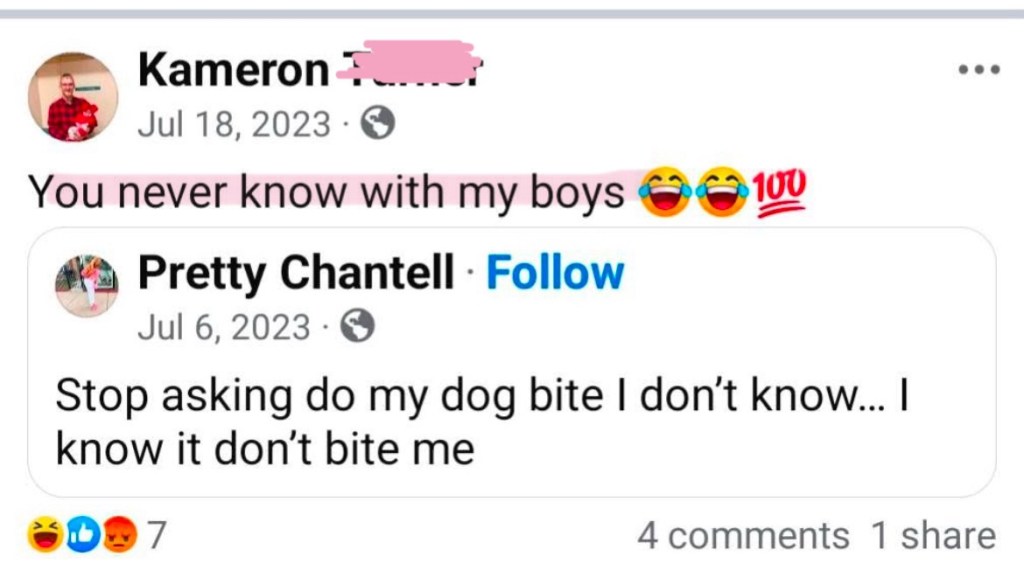
Task: Click the public globe icon beside Jul 18
Action: pos(377,124)
